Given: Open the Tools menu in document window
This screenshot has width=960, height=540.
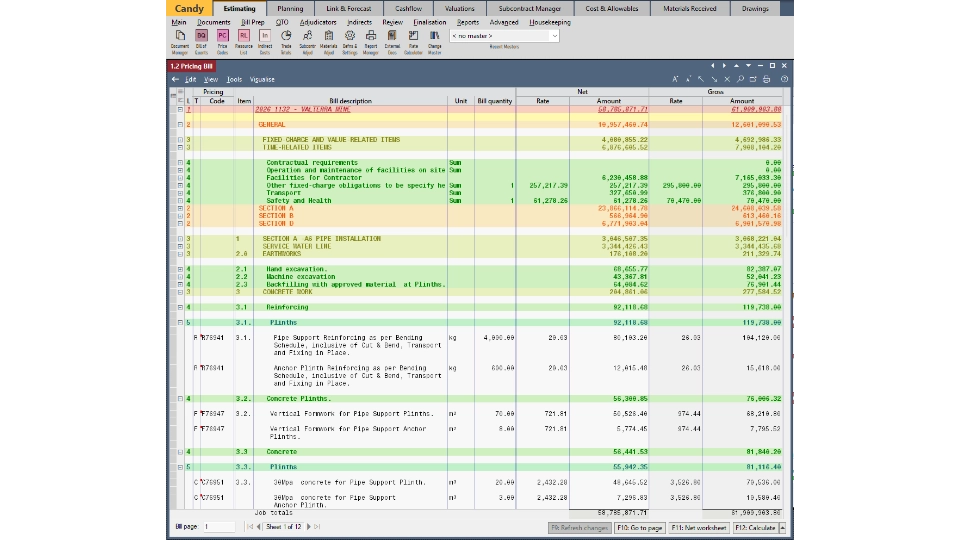Looking at the screenshot, I should pyautogui.click(x=234, y=79).
